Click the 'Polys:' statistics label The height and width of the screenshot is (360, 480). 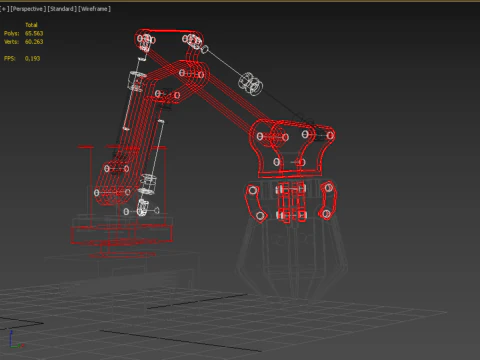(12, 33)
